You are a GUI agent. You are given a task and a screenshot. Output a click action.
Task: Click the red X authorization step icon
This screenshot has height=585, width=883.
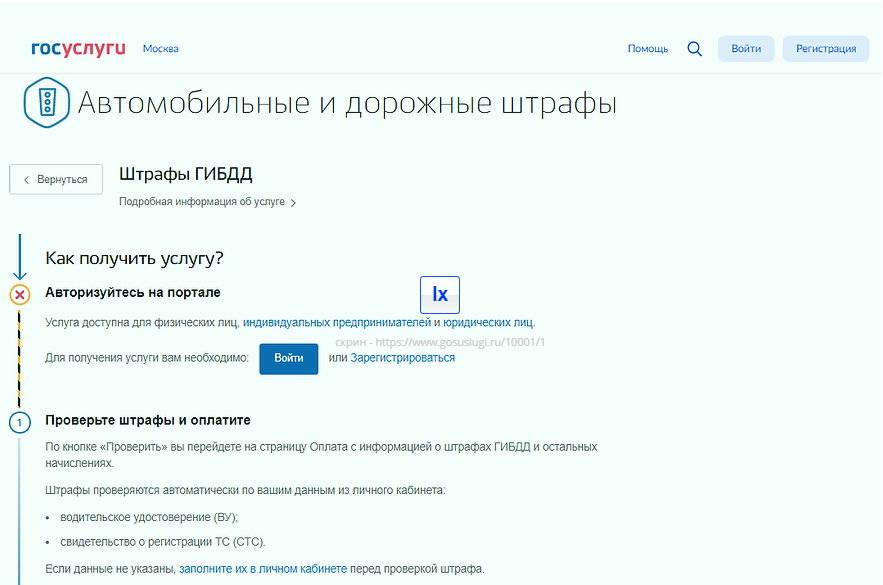click(19, 294)
